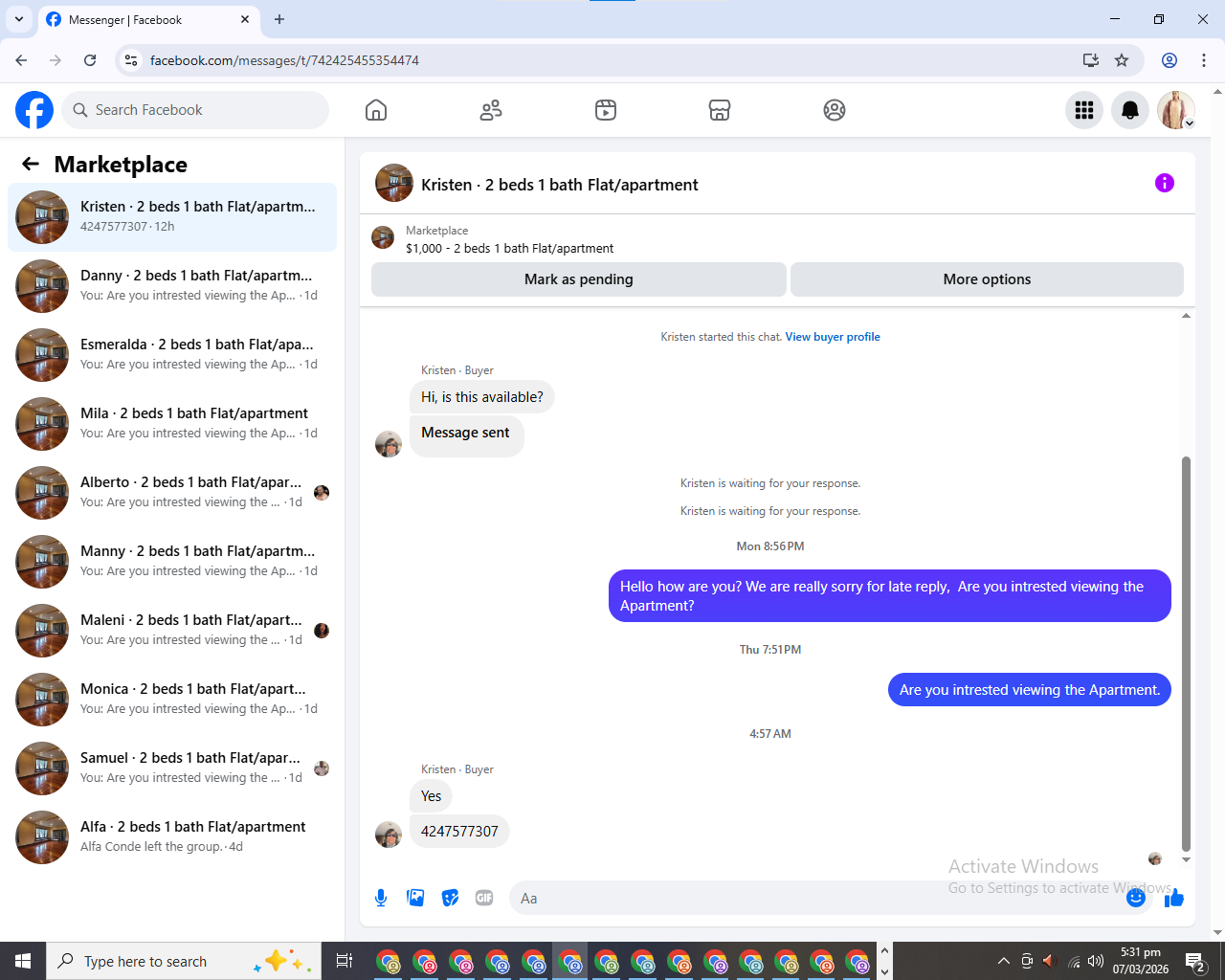Send a thumbs-up like
Image resolution: width=1225 pixels, height=980 pixels.
1174,898
